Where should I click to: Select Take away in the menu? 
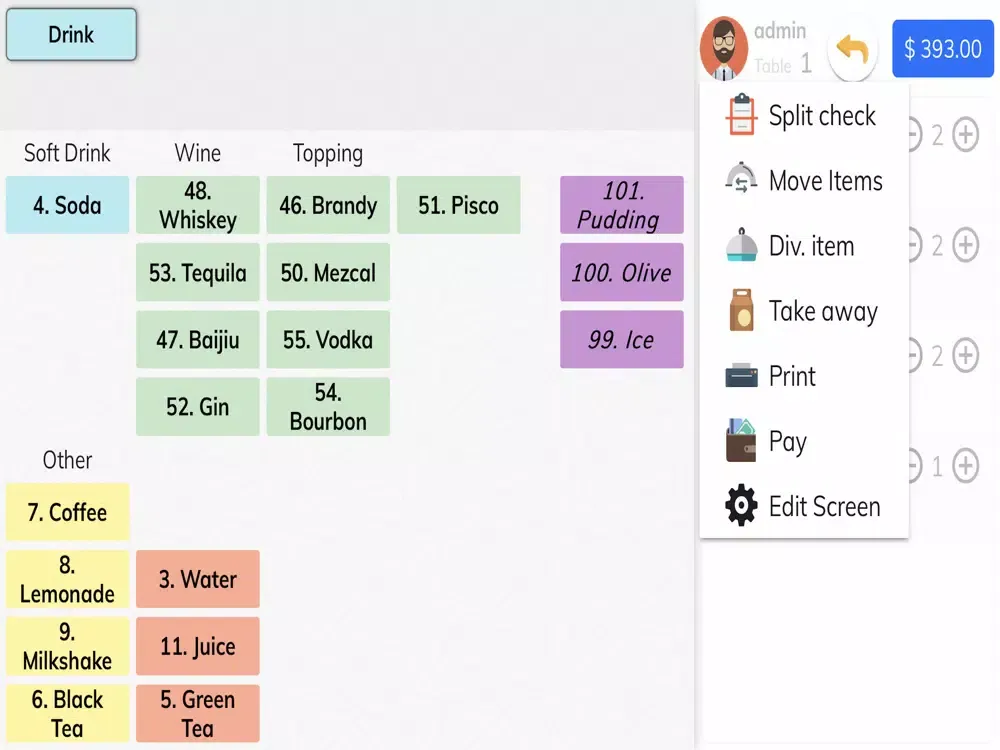tap(822, 312)
